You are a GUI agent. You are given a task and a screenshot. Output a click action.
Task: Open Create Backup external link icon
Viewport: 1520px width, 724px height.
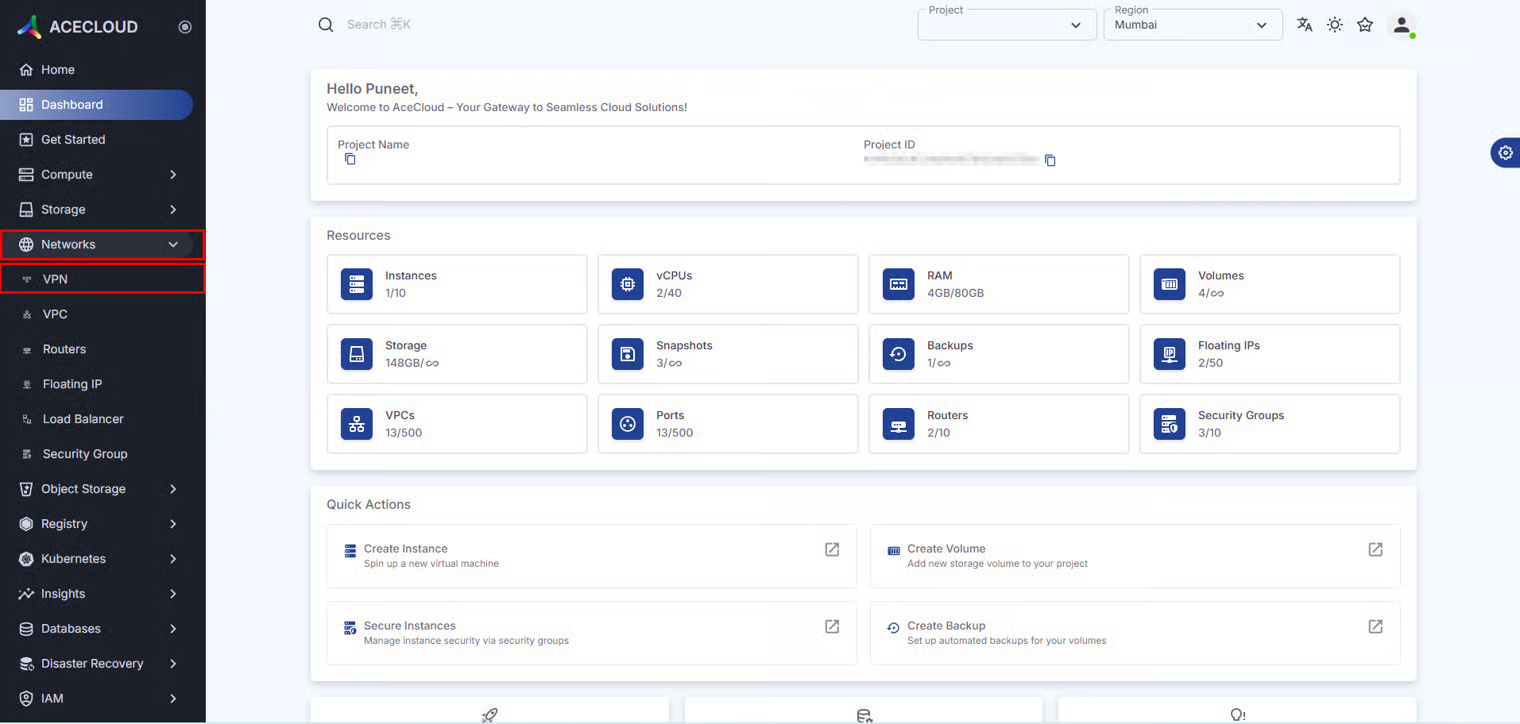pos(1375,626)
